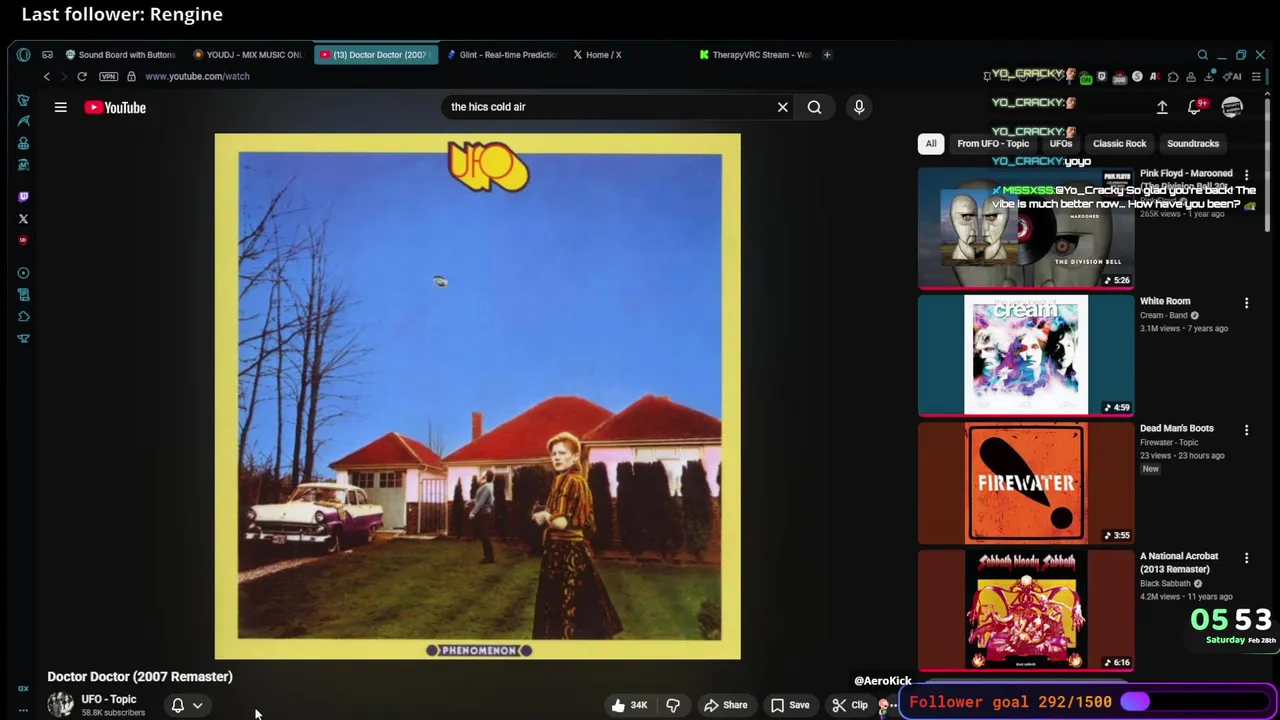1280x720 pixels.
Task: Click the AI button in browser toolbar
Action: 1233,77
